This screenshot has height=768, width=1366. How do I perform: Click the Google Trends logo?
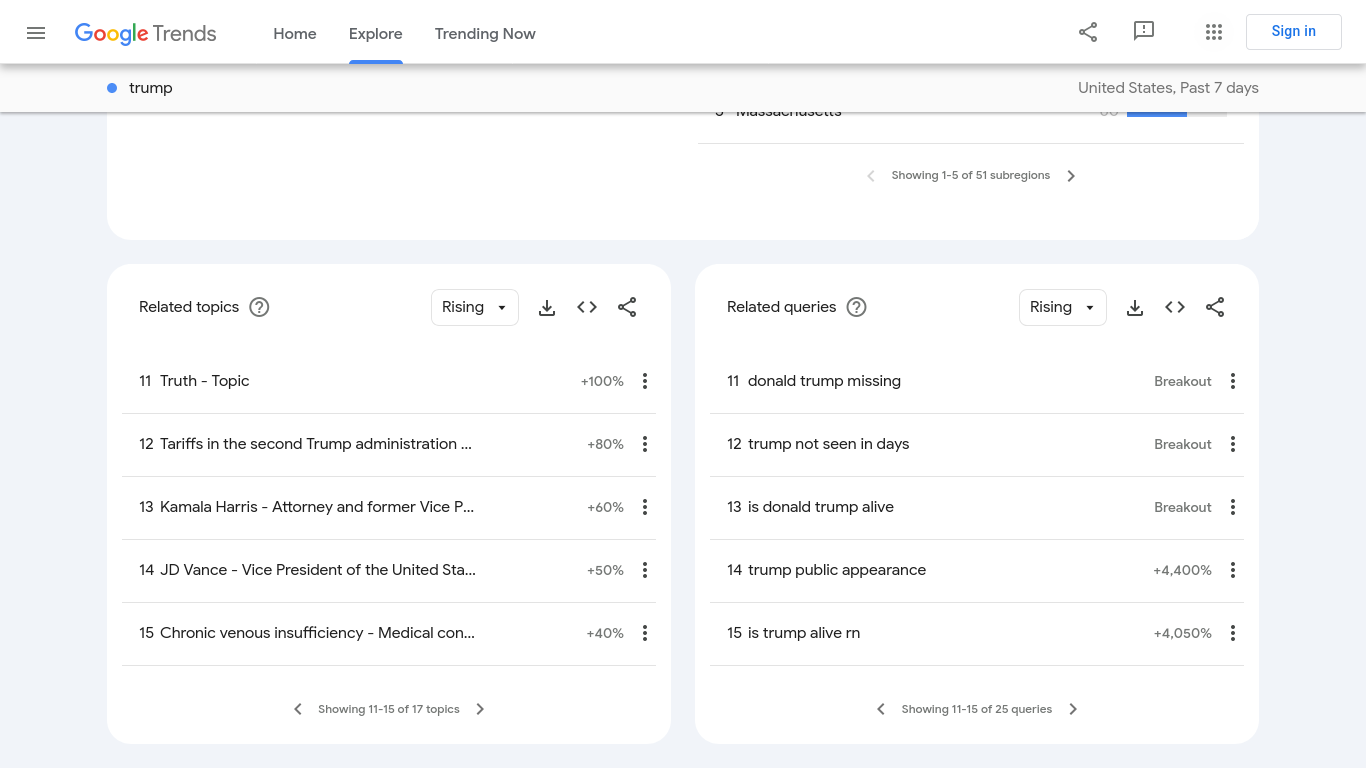pyautogui.click(x=146, y=33)
